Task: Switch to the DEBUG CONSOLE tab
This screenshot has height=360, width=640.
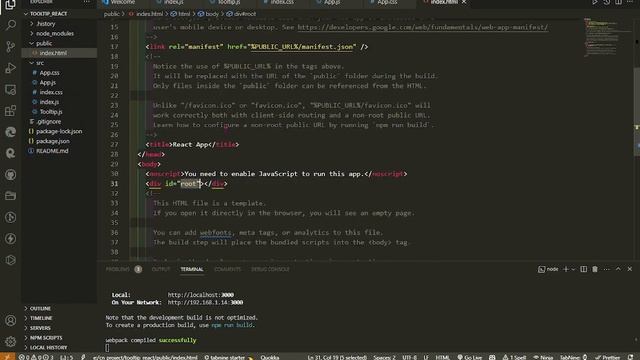Action: point(270,269)
